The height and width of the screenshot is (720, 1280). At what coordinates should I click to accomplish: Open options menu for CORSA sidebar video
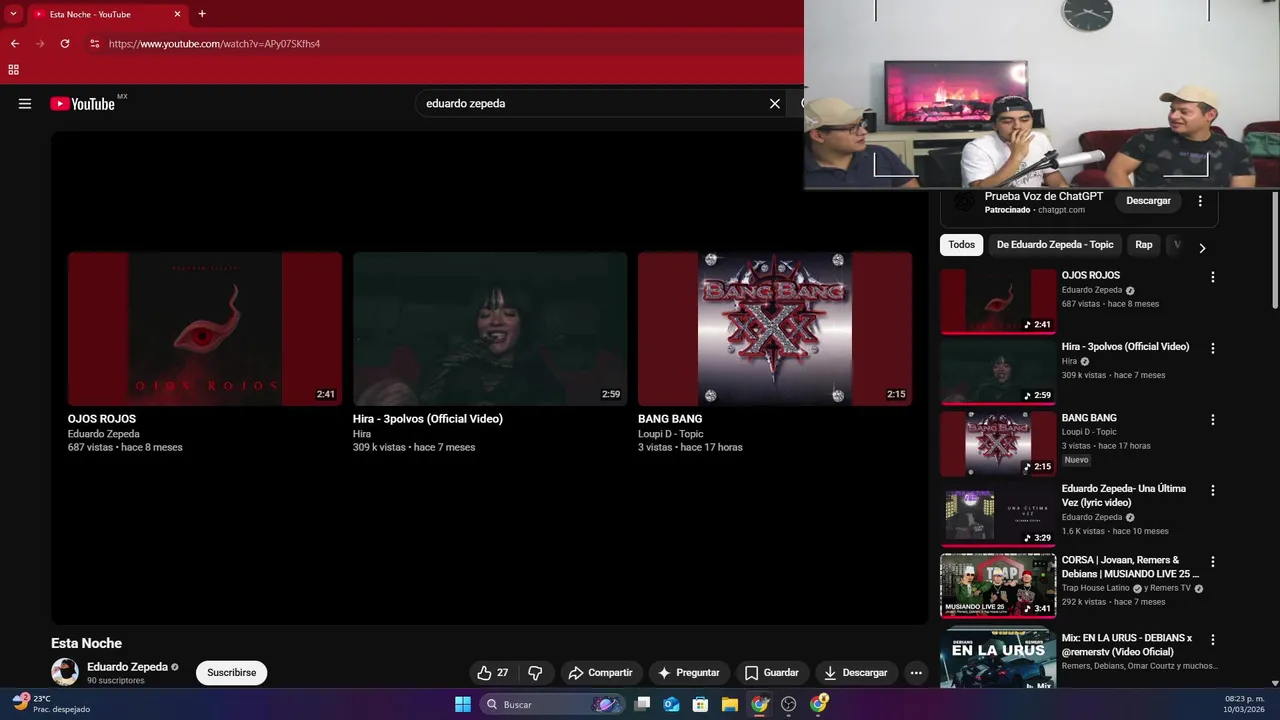tap(1213, 562)
